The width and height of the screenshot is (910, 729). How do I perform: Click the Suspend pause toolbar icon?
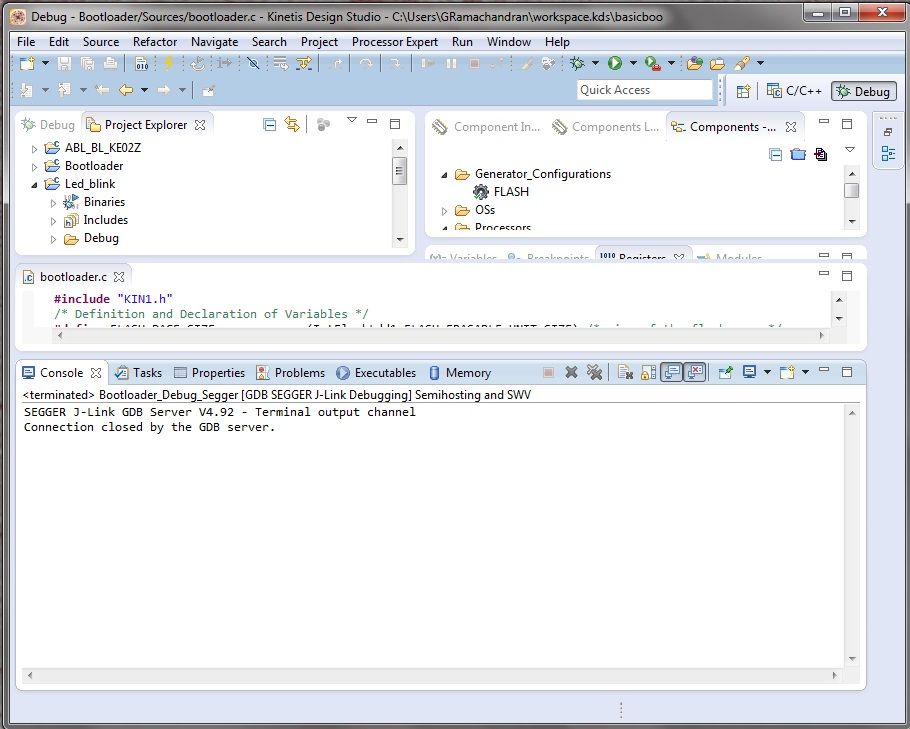(451, 63)
